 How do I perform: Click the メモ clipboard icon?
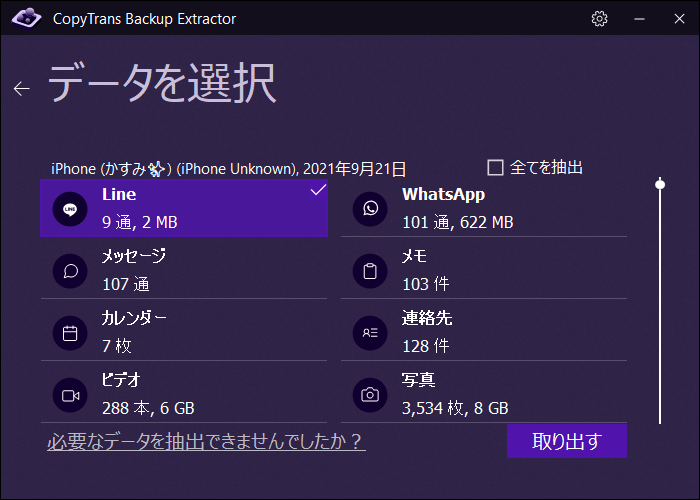370,271
